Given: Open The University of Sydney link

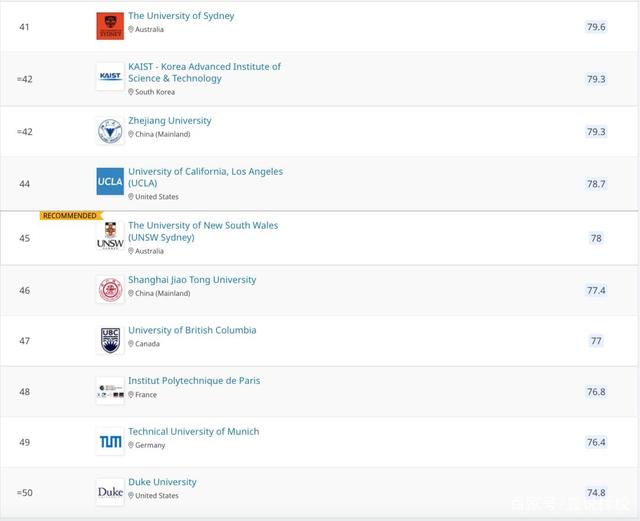Looking at the screenshot, I should pos(181,16).
